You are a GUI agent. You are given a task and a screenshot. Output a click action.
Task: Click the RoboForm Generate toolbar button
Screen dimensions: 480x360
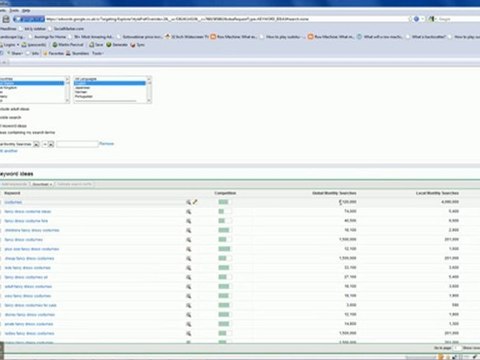pos(117,45)
